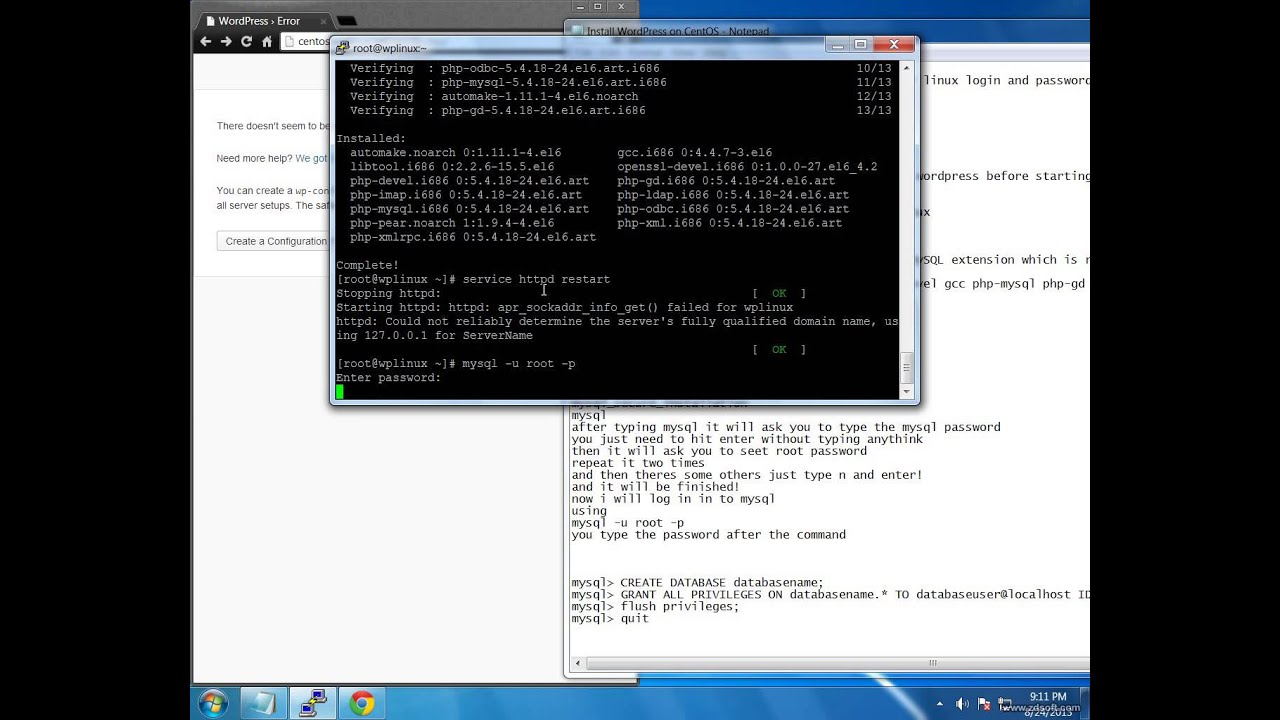Viewport: 1280px width, 720px height.
Task: Click "Stopping httpd:" line in terminal
Action: tap(388, 294)
